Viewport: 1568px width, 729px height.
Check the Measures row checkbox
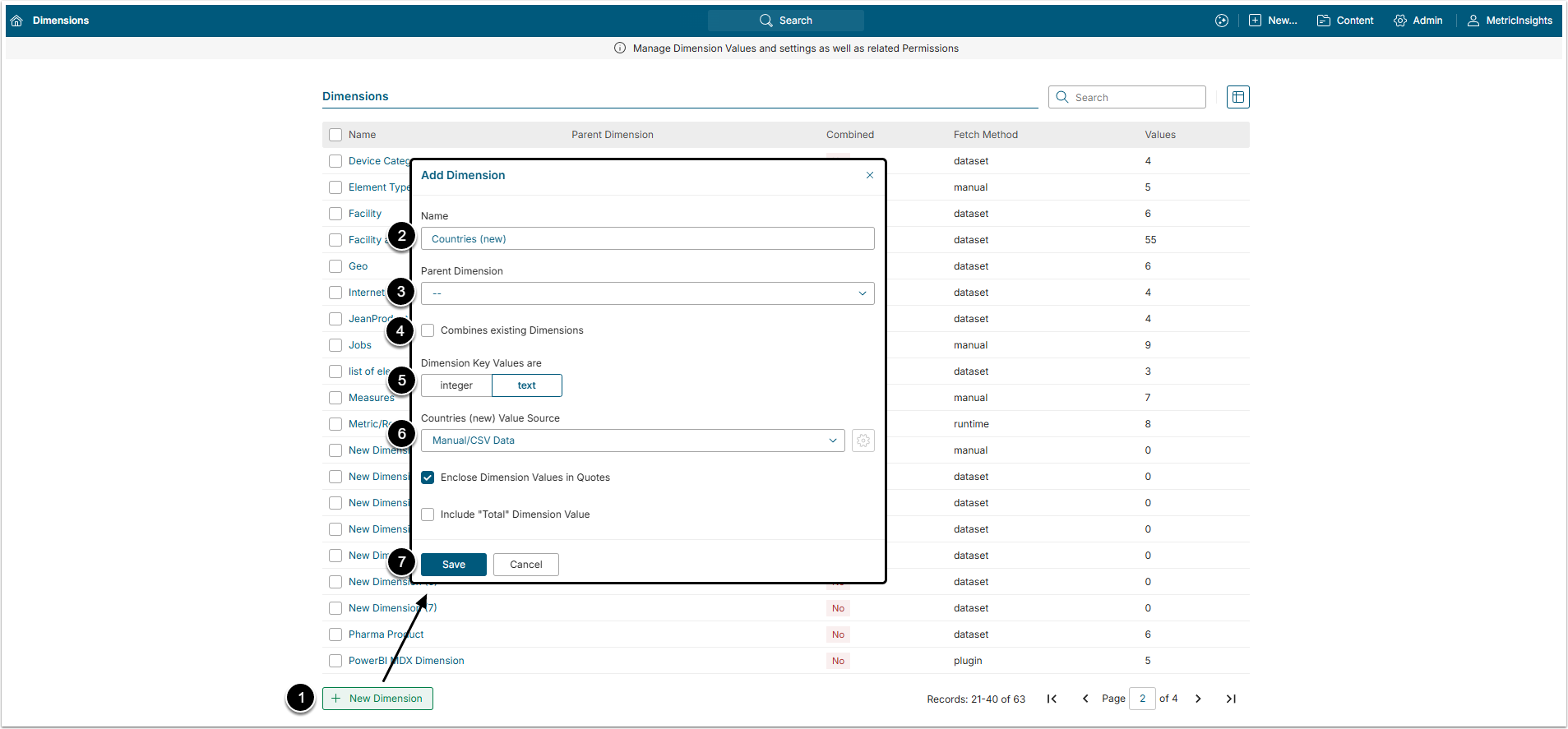tap(335, 398)
